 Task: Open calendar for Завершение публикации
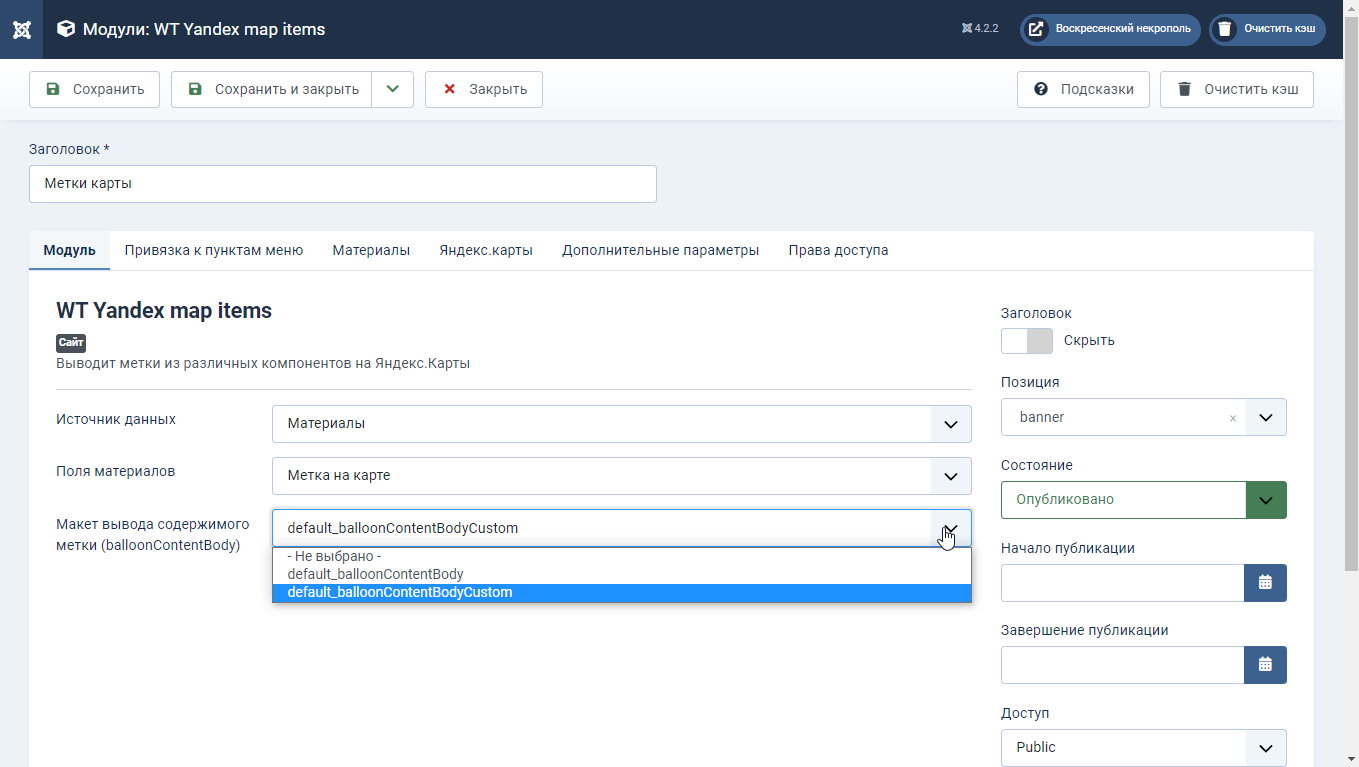(1265, 665)
